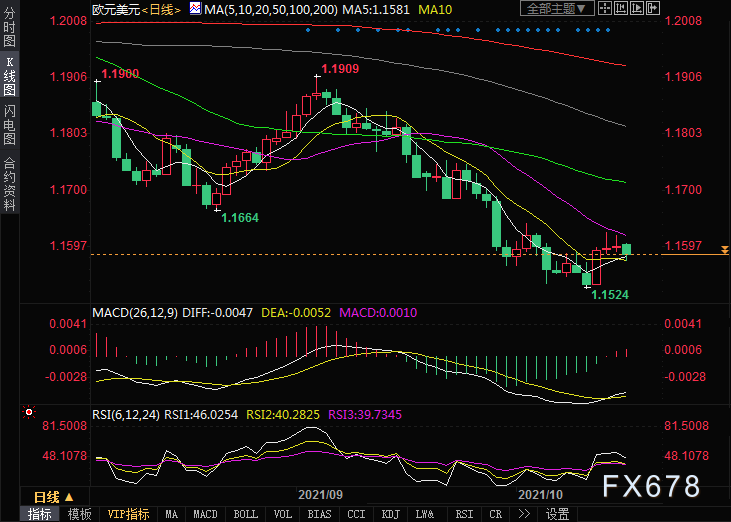Viewport: 731px width, 522px height.
Task: Click the crosshair cursor icon in the top toolbar
Action: click(605, 8)
